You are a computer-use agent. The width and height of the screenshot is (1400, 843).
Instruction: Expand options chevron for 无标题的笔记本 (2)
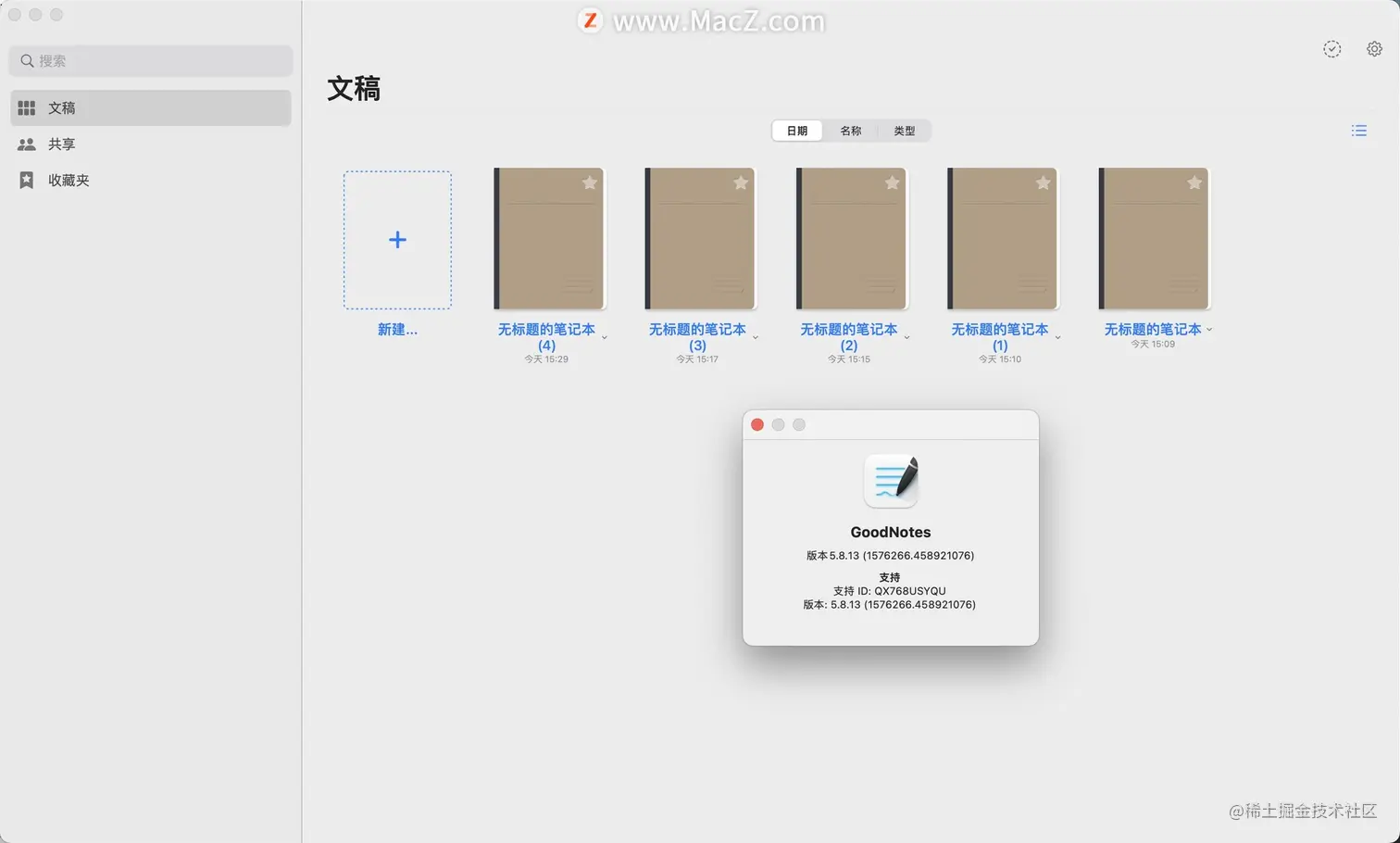906,338
